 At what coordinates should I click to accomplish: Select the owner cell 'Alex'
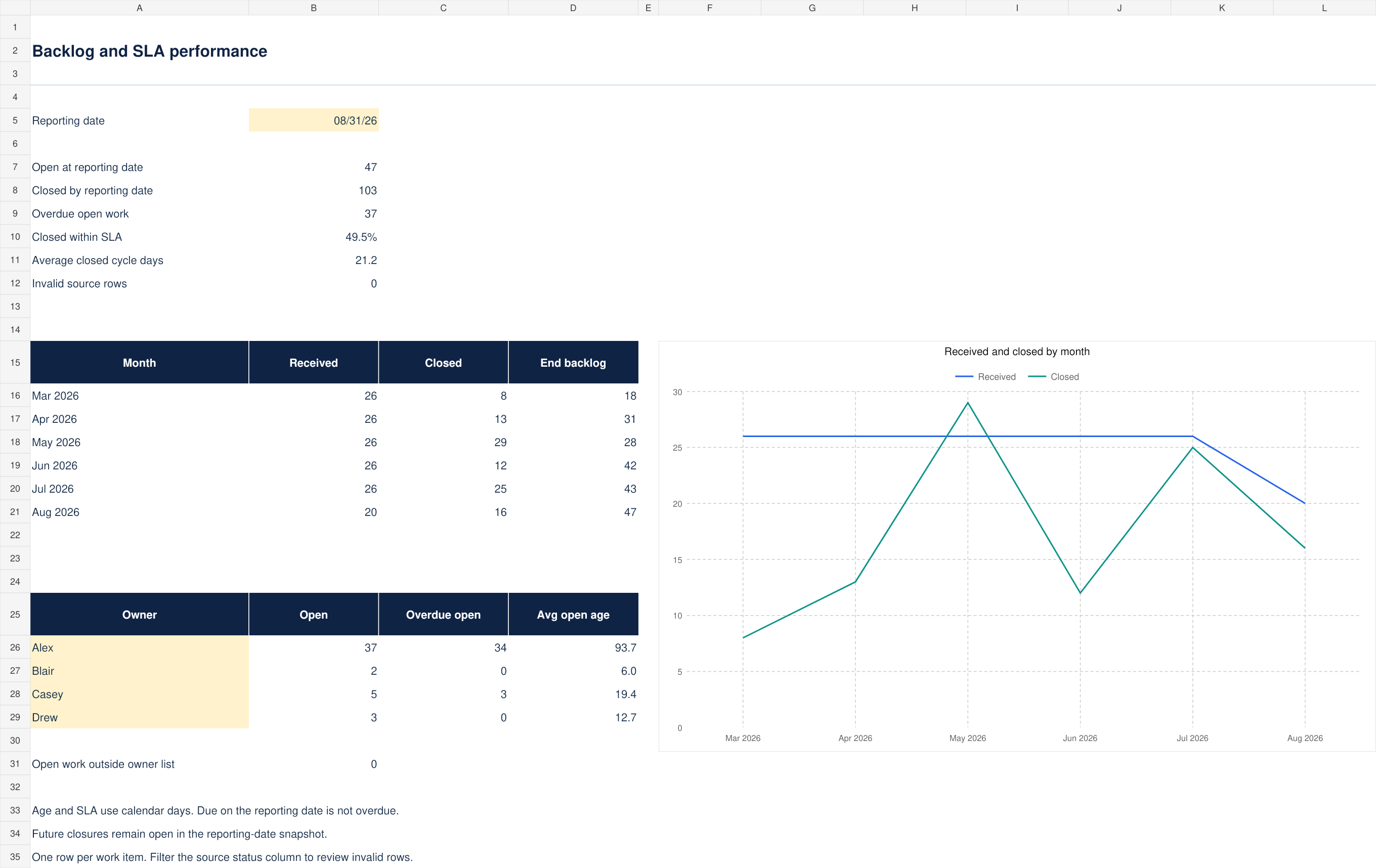click(x=140, y=647)
